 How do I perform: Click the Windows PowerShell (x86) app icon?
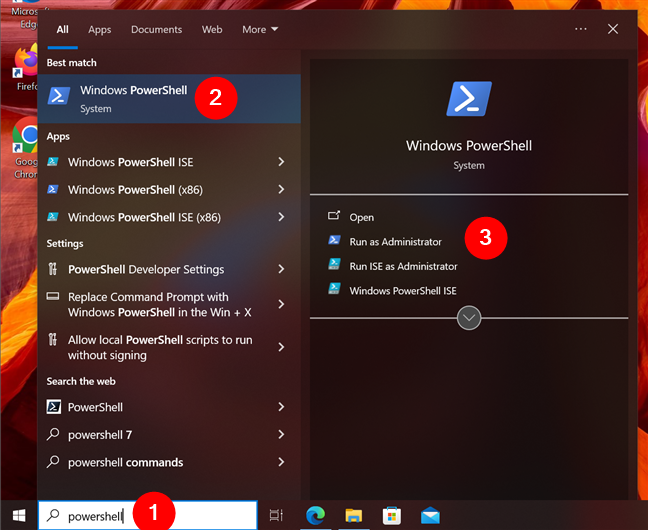(52, 189)
